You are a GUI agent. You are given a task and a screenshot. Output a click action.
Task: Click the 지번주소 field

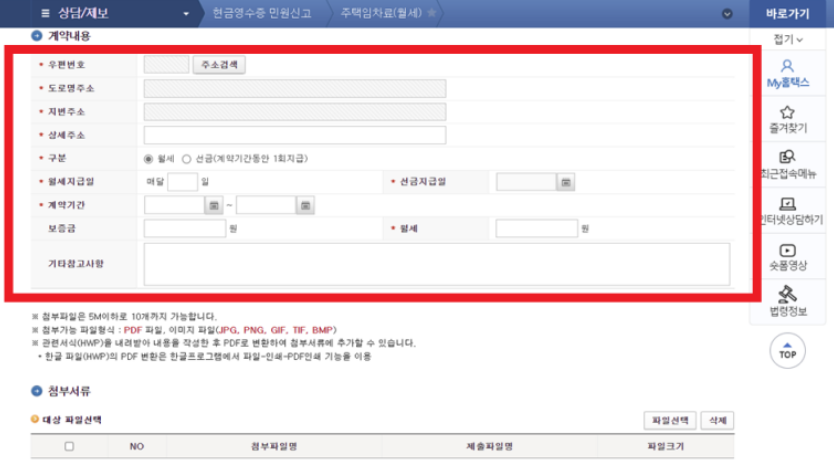[x=295, y=112]
